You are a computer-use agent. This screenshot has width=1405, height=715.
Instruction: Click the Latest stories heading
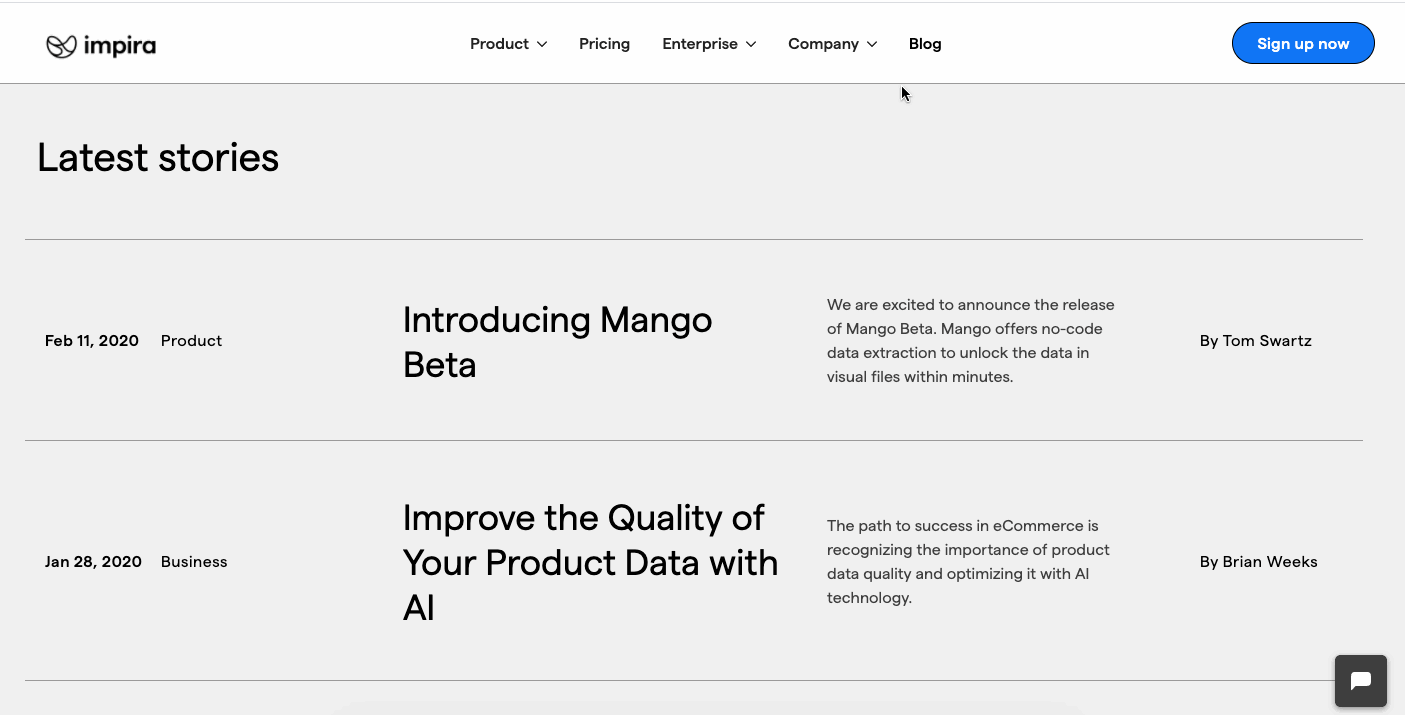tap(158, 158)
